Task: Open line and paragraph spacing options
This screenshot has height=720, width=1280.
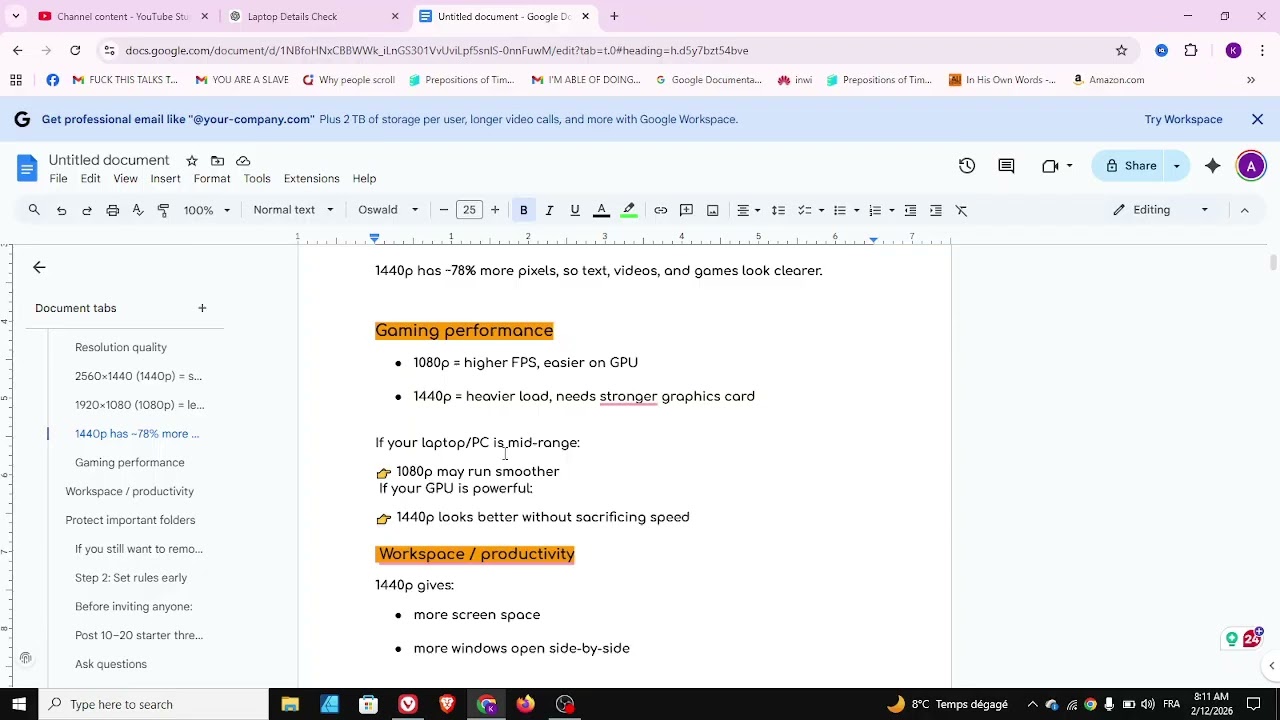Action: [778, 210]
